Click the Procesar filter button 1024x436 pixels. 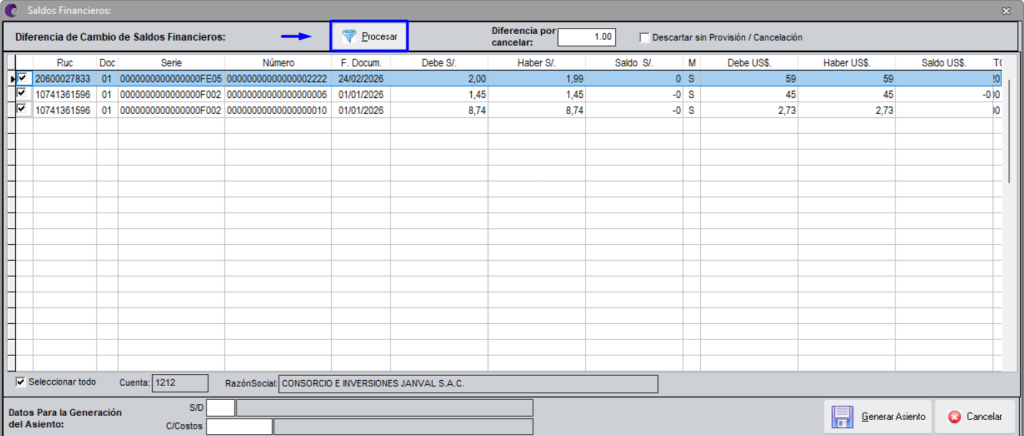(369, 37)
